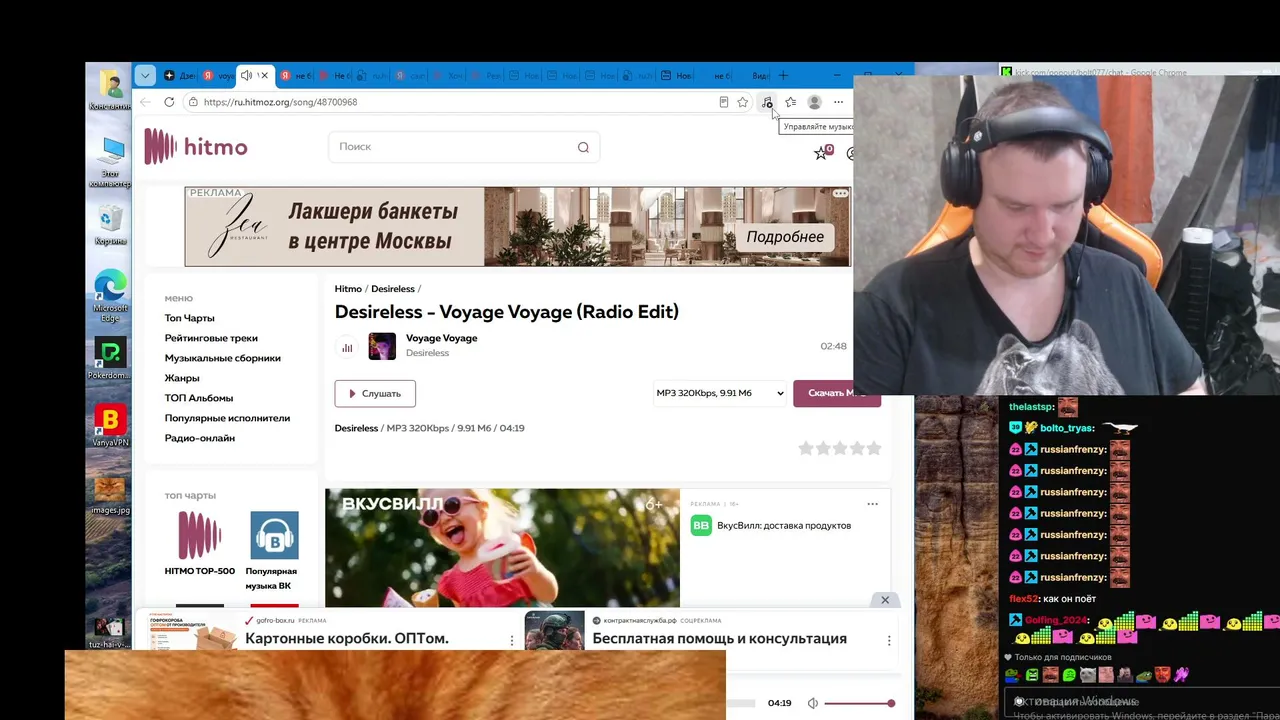Open Радио-онлайн menu link
The image size is (1280, 720).
pos(200,438)
